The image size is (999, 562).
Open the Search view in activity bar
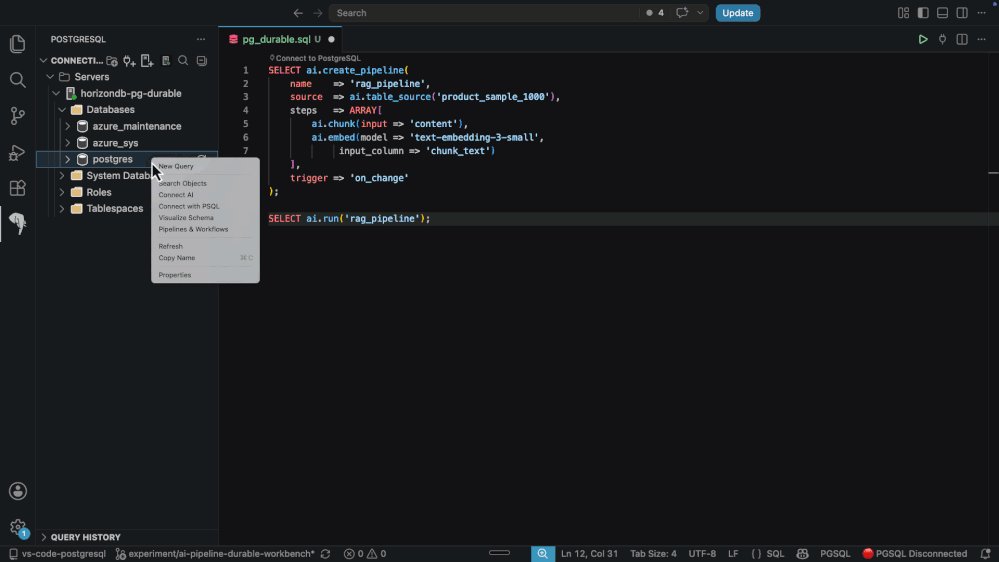point(18,80)
